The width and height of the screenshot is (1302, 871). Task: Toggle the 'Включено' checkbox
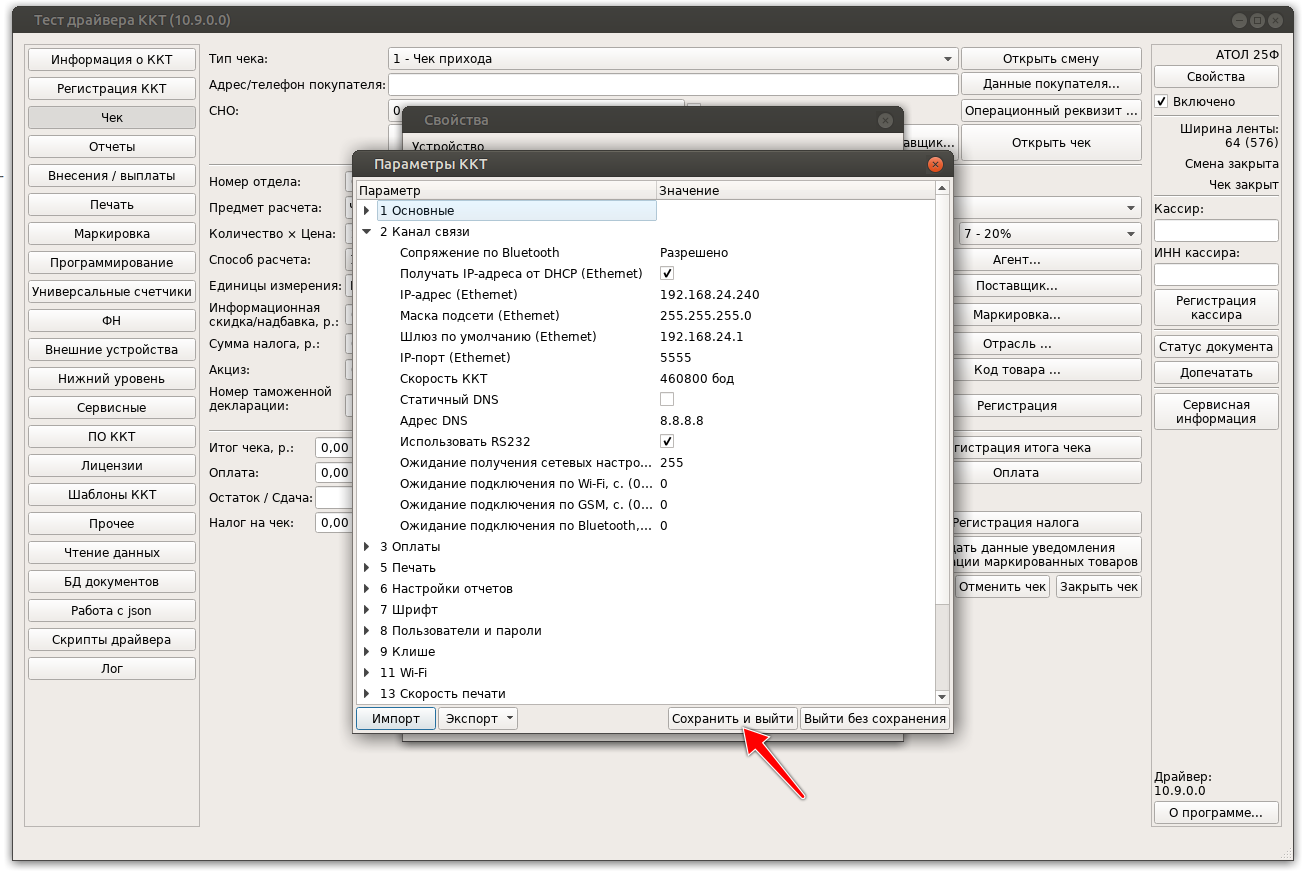(1161, 102)
